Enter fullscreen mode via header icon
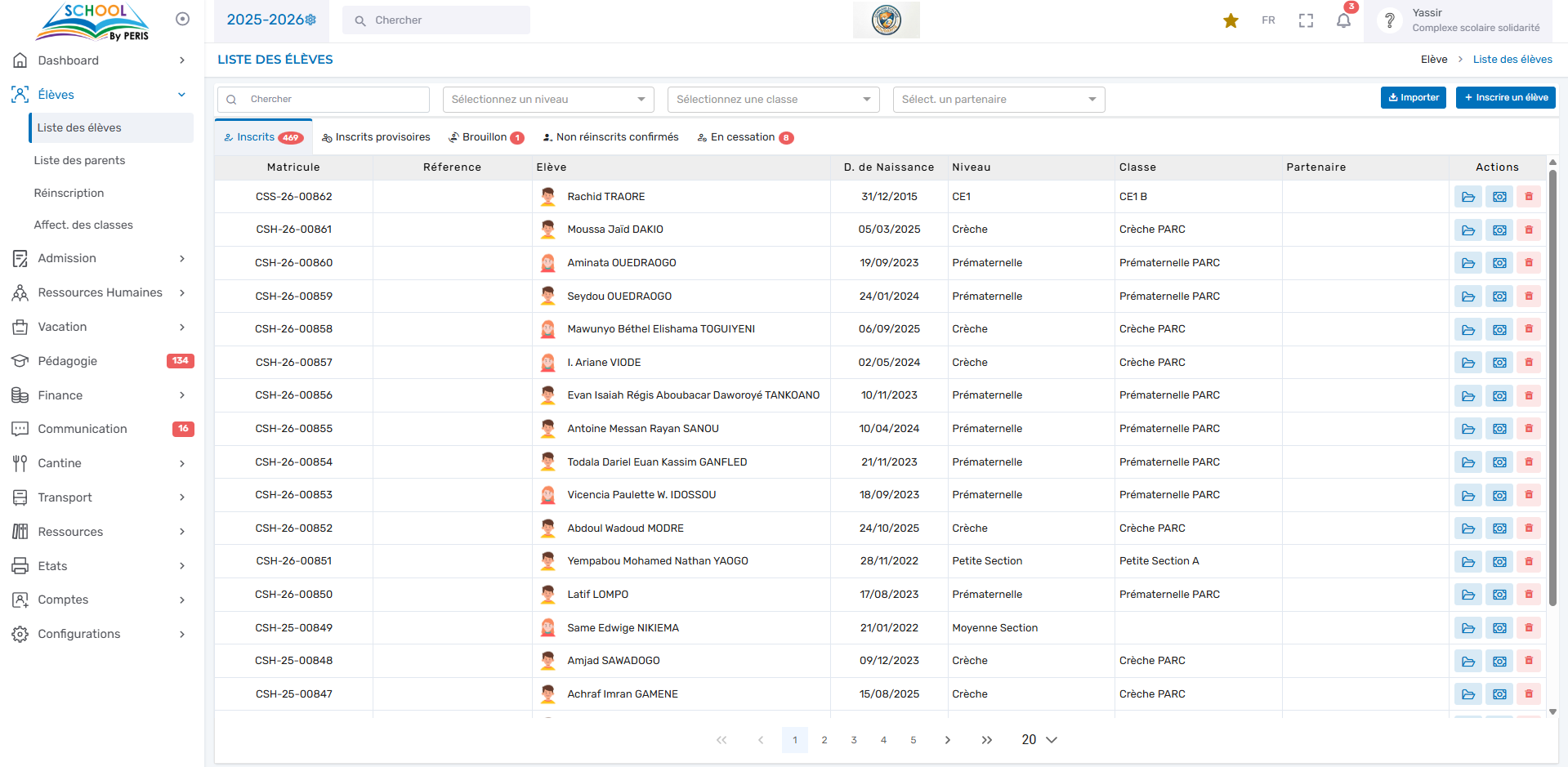 click(1306, 20)
